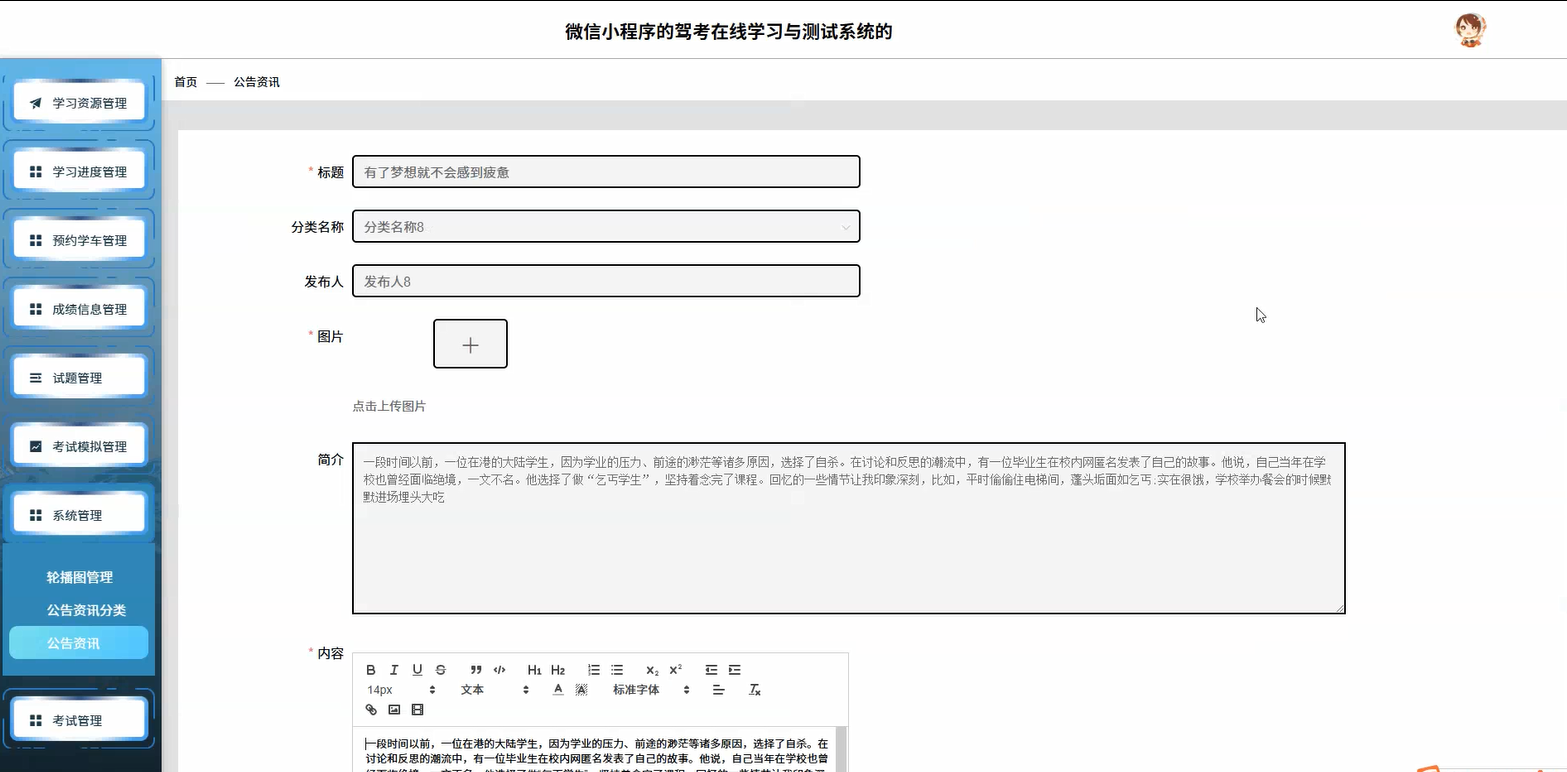Apply Heading 2 style

[558, 670]
